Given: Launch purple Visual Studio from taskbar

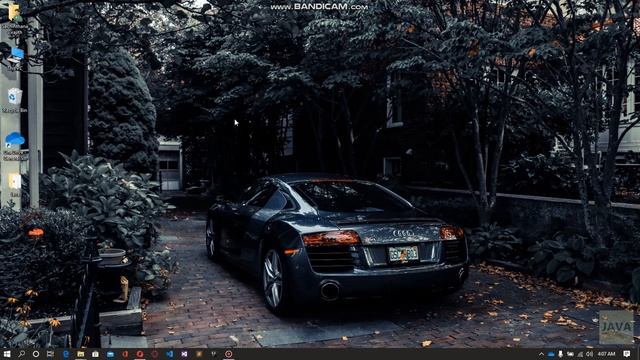Looking at the screenshot, I should tap(184, 354).
